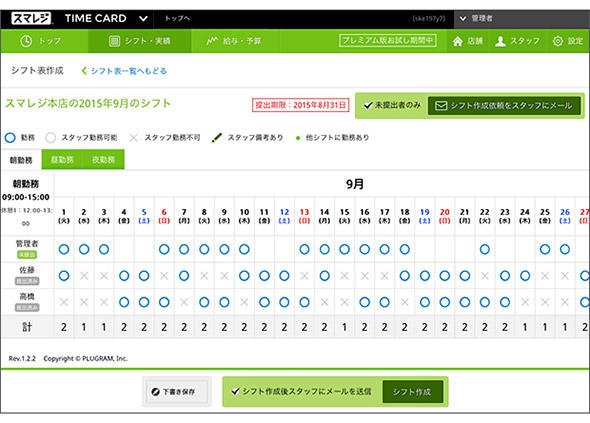Click the day 13 (日) column header

(x=304, y=216)
